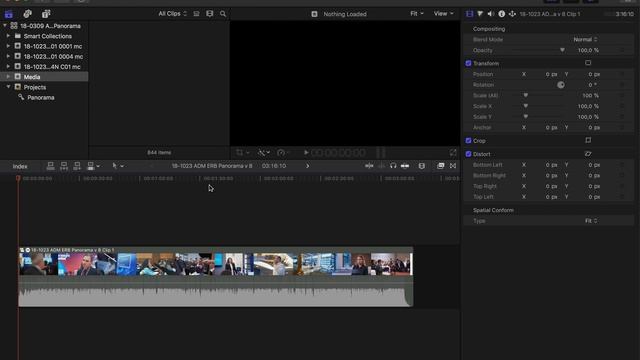Toggle viewer fullscreen arrows icon
This screenshot has height=360, width=640.
[x=453, y=152]
